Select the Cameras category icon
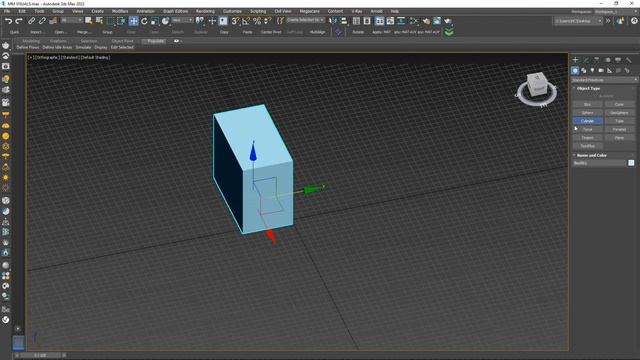Screen dimensions: 640x360 [x=601, y=70]
